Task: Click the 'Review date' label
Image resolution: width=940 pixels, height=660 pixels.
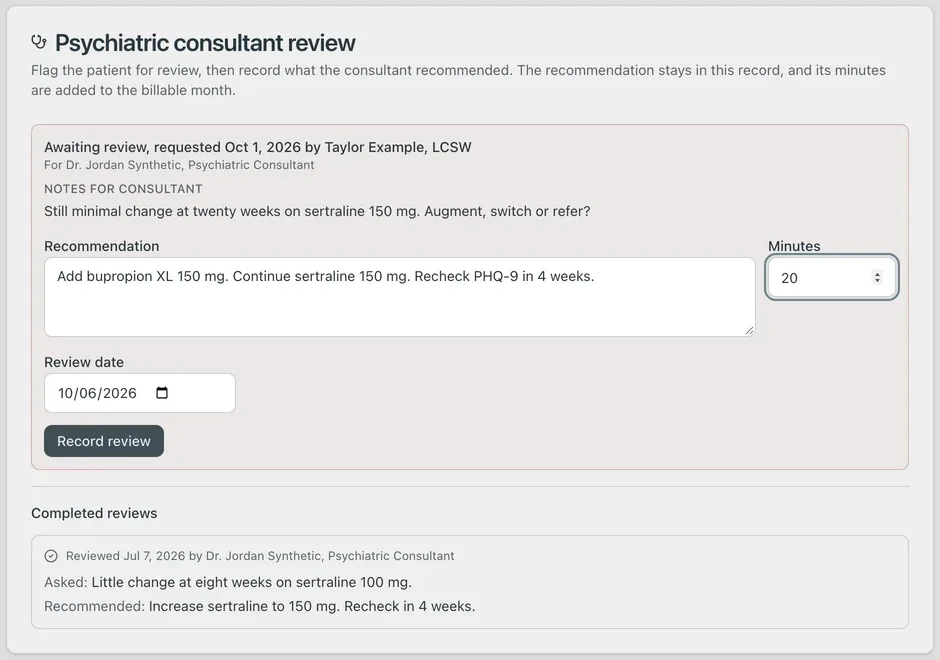Action: [x=84, y=362]
